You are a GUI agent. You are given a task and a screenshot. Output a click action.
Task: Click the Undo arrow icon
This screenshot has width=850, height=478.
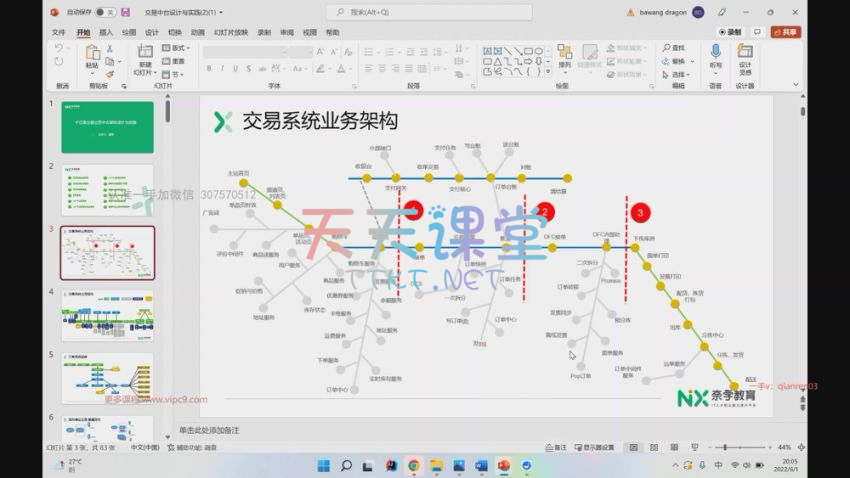coord(59,48)
